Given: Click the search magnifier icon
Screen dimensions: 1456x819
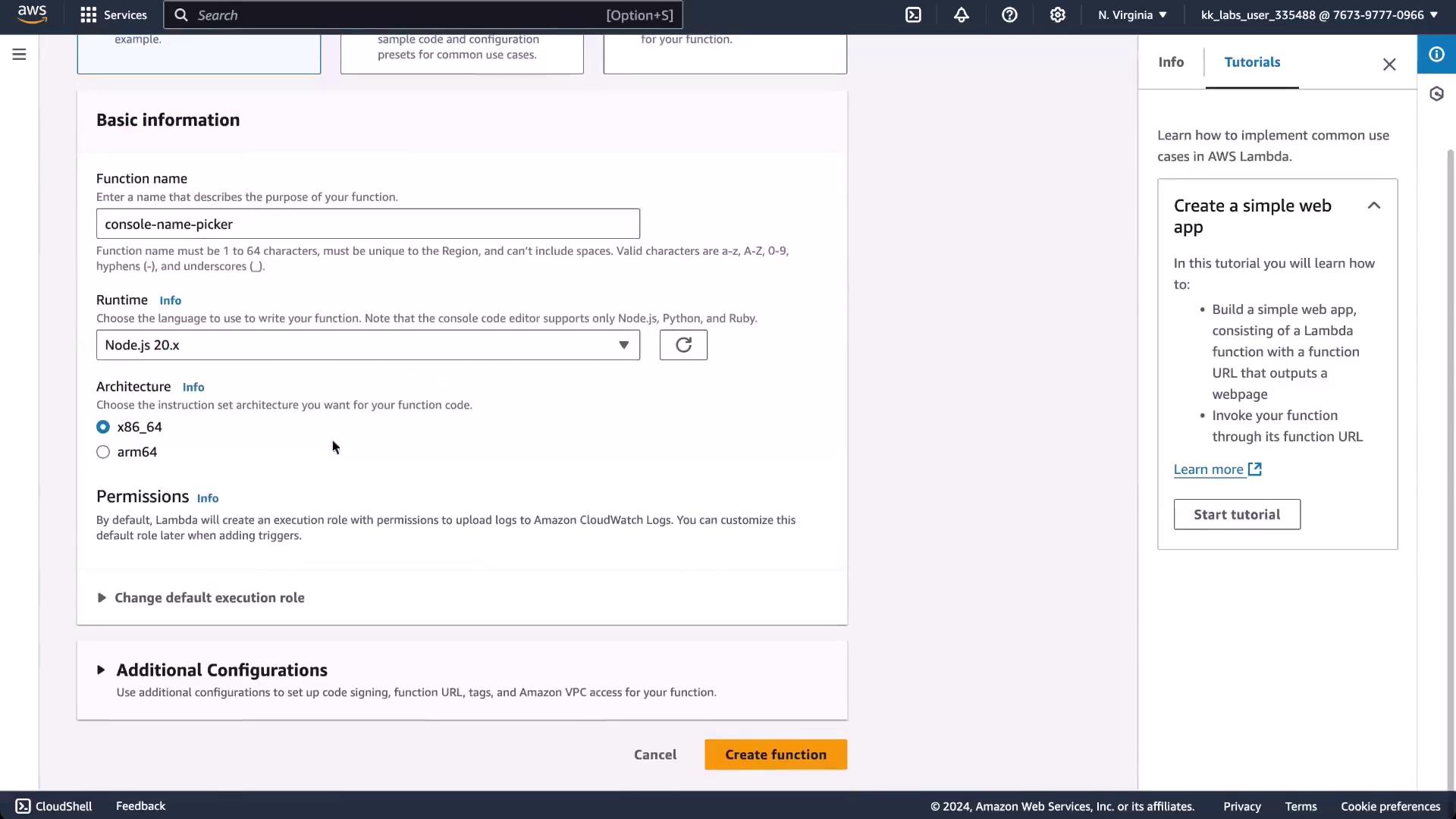Looking at the screenshot, I should click(x=180, y=15).
